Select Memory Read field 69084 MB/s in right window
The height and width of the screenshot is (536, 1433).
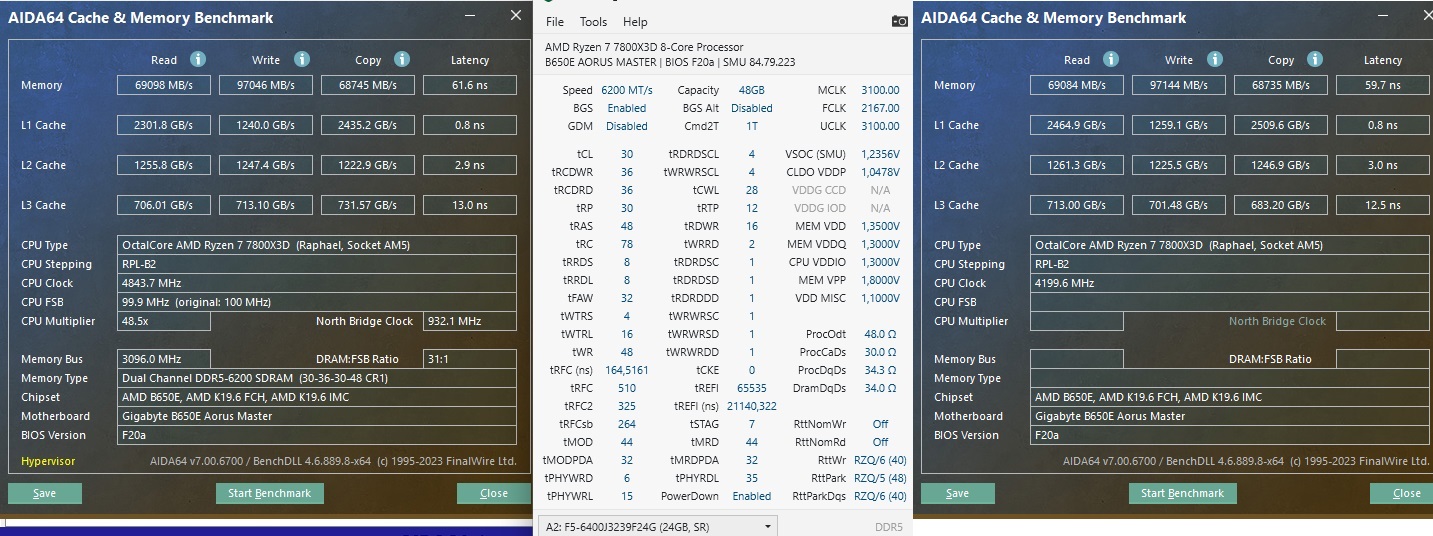click(x=1077, y=85)
